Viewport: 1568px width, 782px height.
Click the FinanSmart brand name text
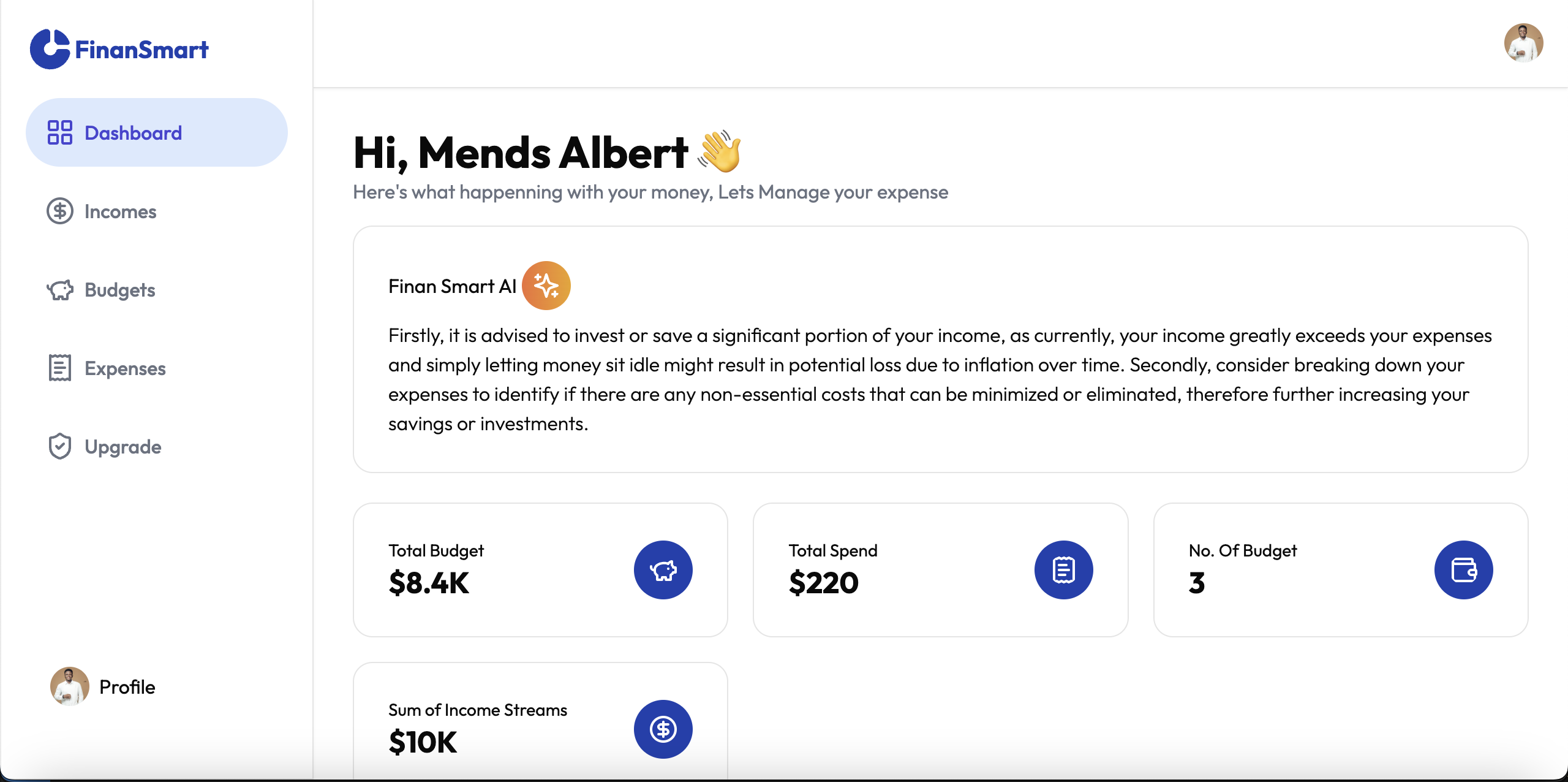141,50
